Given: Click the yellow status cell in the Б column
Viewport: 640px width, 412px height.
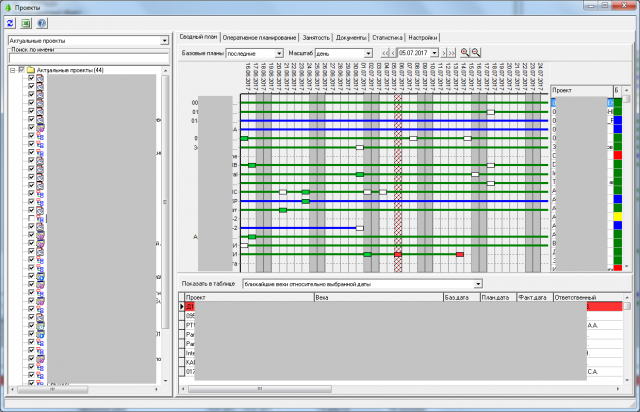Looking at the screenshot, I should [618, 216].
